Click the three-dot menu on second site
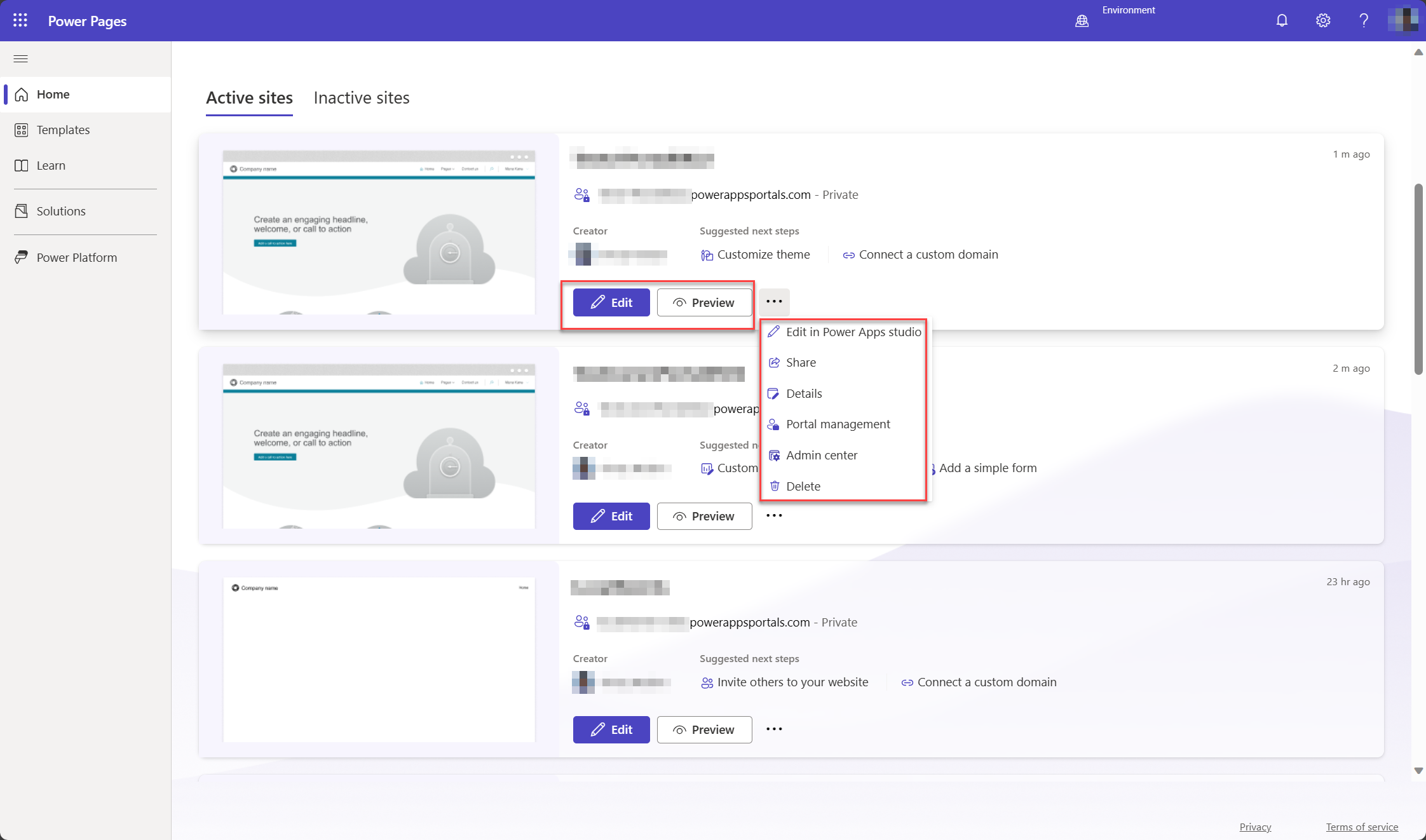The image size is (1426, 840). pos(774,516)
